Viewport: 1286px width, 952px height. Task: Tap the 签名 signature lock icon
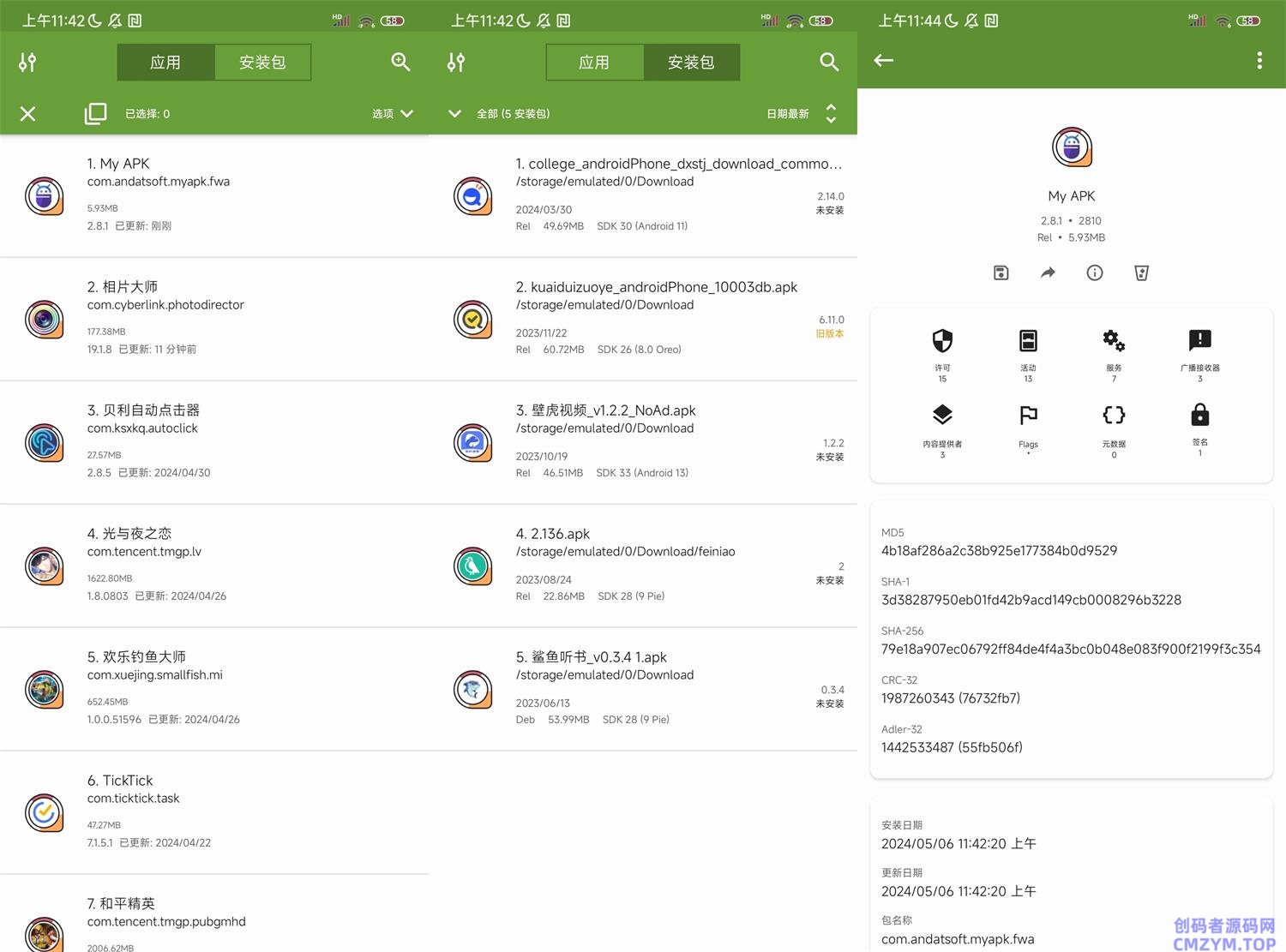(x=1199, y=416)
